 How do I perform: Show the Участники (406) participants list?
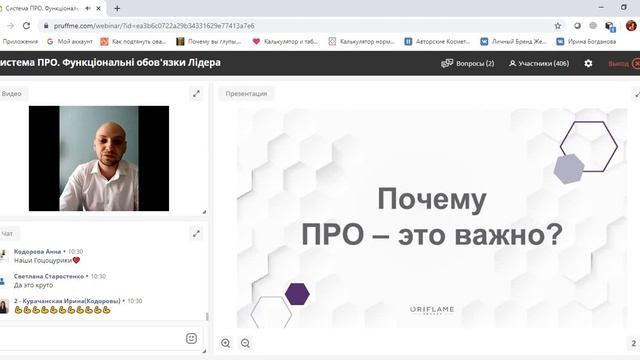click(x=539, y=64)
